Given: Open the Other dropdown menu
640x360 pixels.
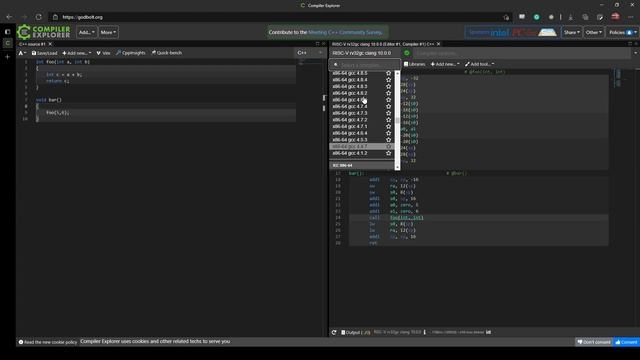Looking at the screenshot, I should (593, 32).
